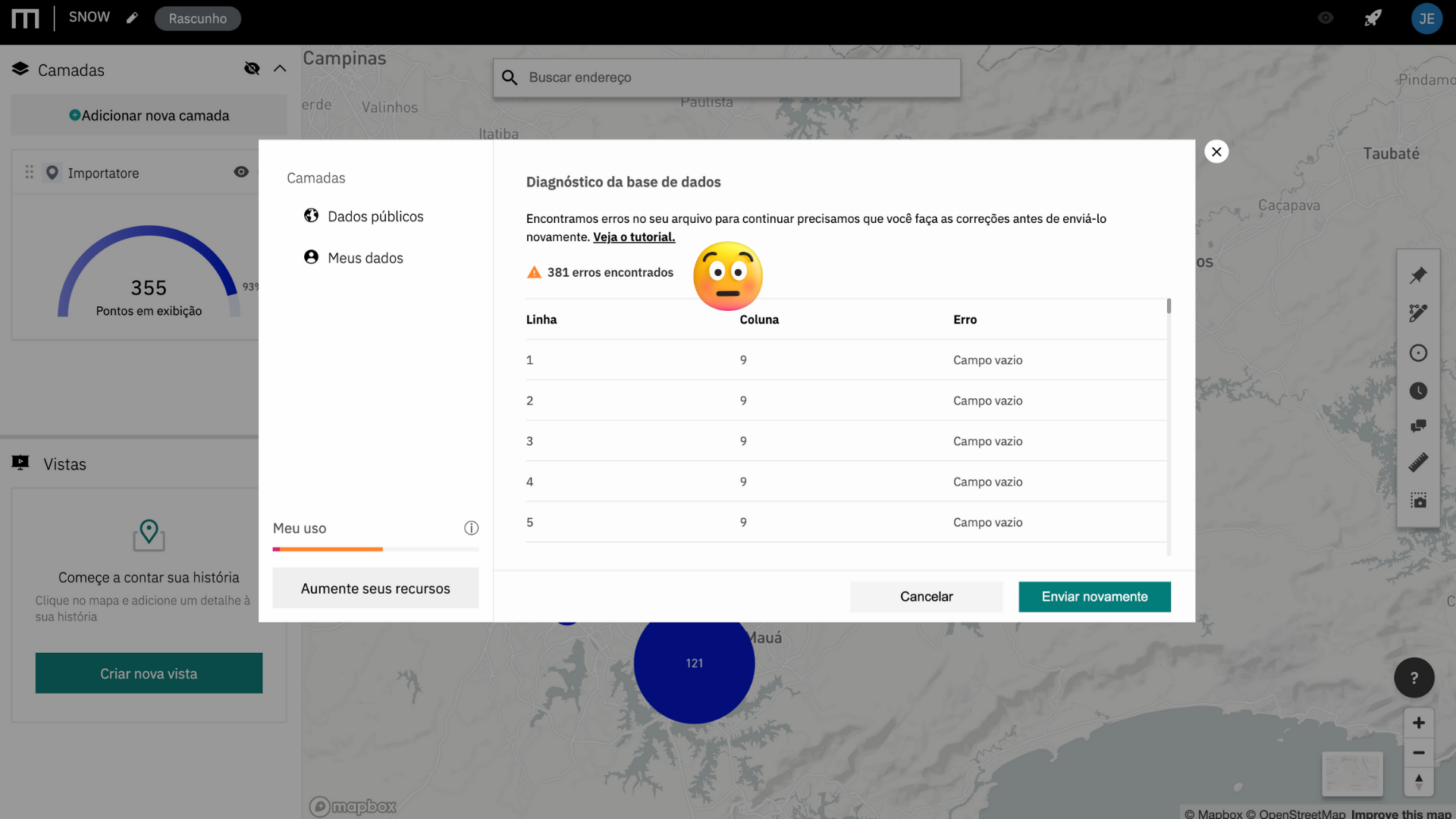Hide all layers with crossed-eye icon
This screenshot has height=819, width=1456.
(252, 69)
